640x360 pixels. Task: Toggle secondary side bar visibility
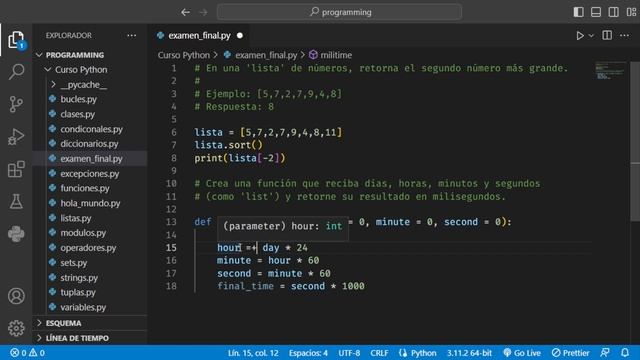[613, 12]
